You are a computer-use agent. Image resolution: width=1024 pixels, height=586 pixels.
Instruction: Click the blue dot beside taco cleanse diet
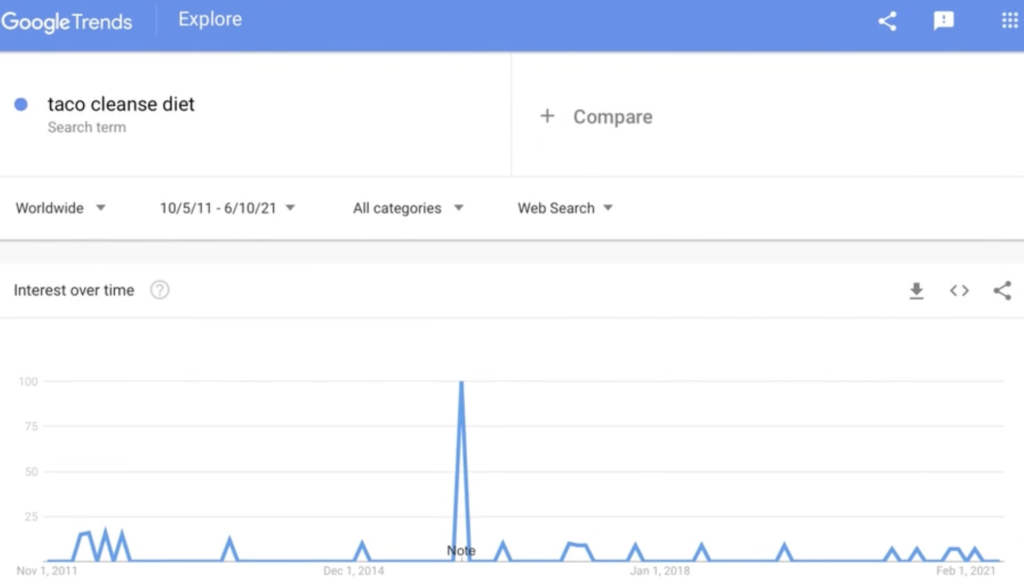21,104
